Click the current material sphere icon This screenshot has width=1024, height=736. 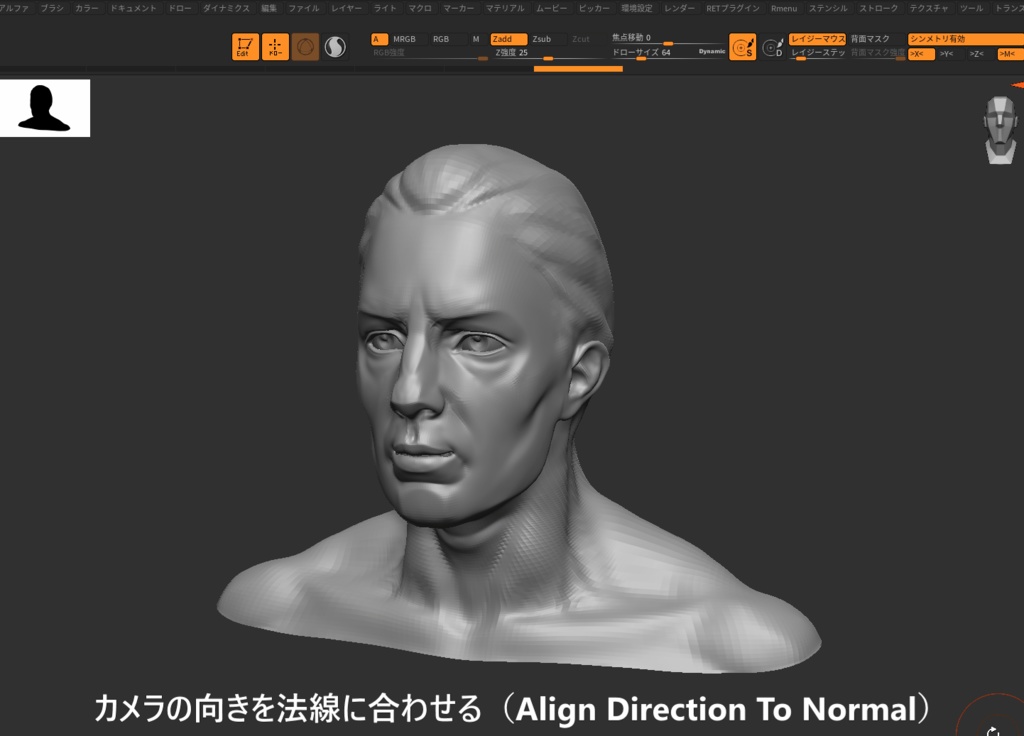334,47
